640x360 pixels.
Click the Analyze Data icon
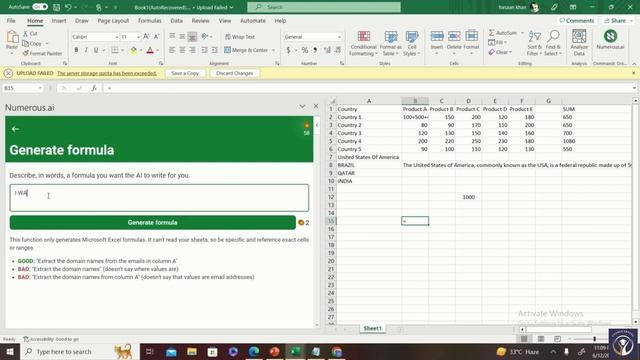pyautogui.click(x=579, y=42)
